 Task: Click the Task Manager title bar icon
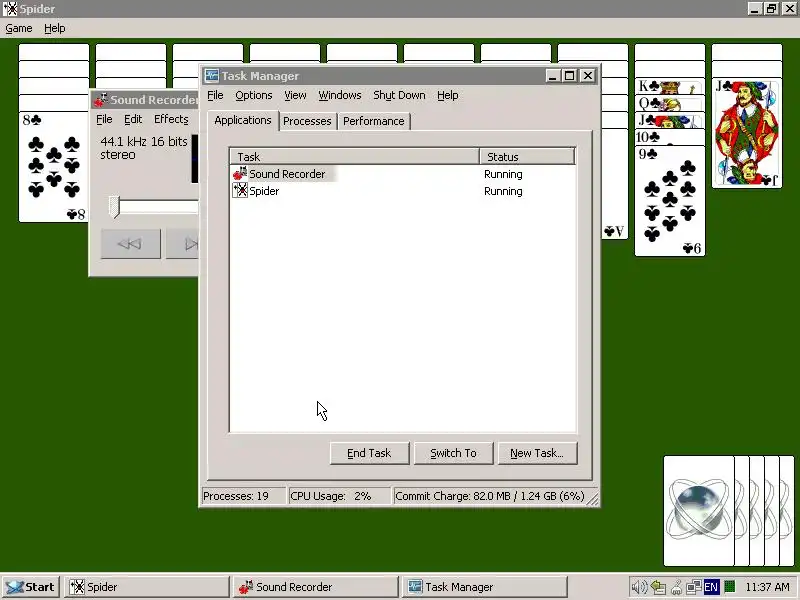pyautogui.click(x=211, y=76)
